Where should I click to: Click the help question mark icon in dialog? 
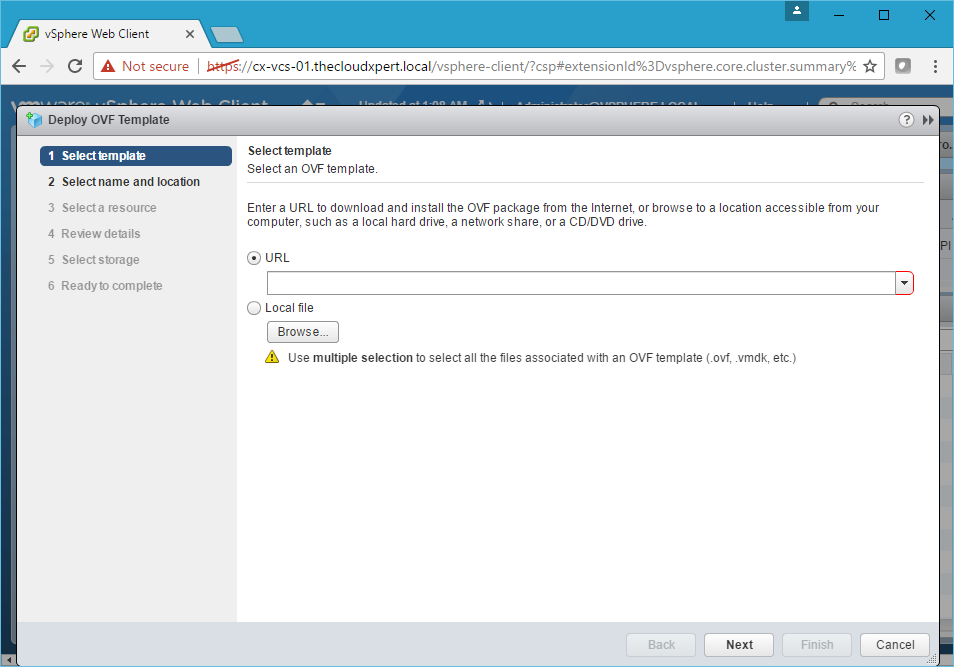coord(906,120)
